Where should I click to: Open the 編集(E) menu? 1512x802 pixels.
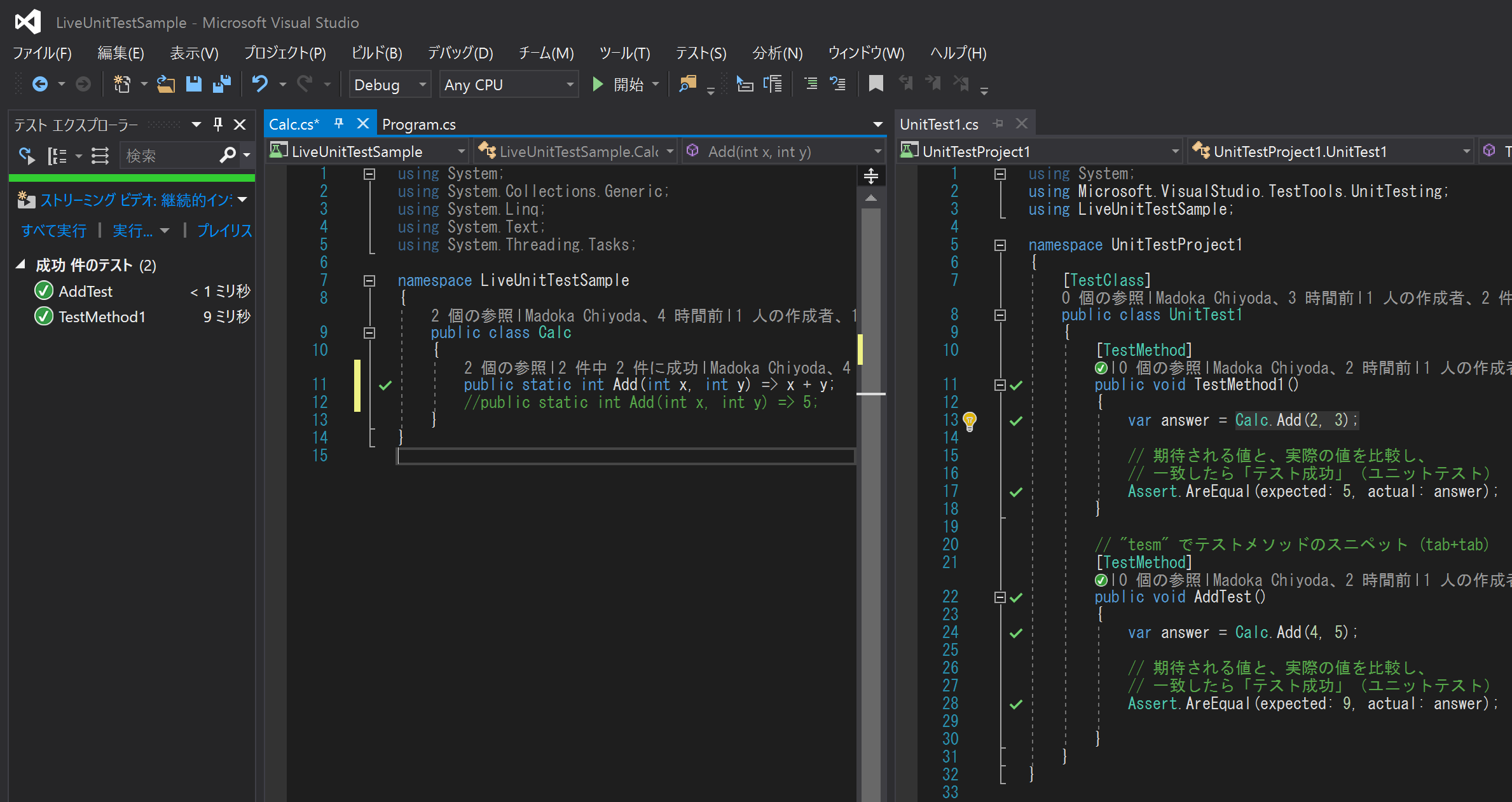pos(121,53)
